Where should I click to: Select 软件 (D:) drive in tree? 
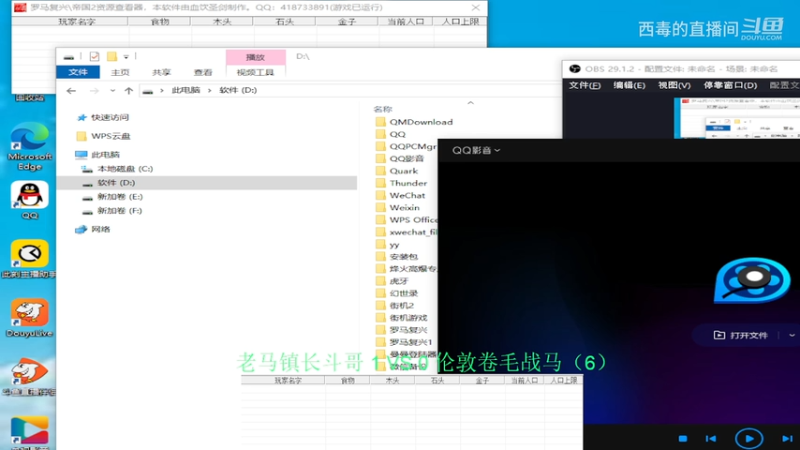116,182
